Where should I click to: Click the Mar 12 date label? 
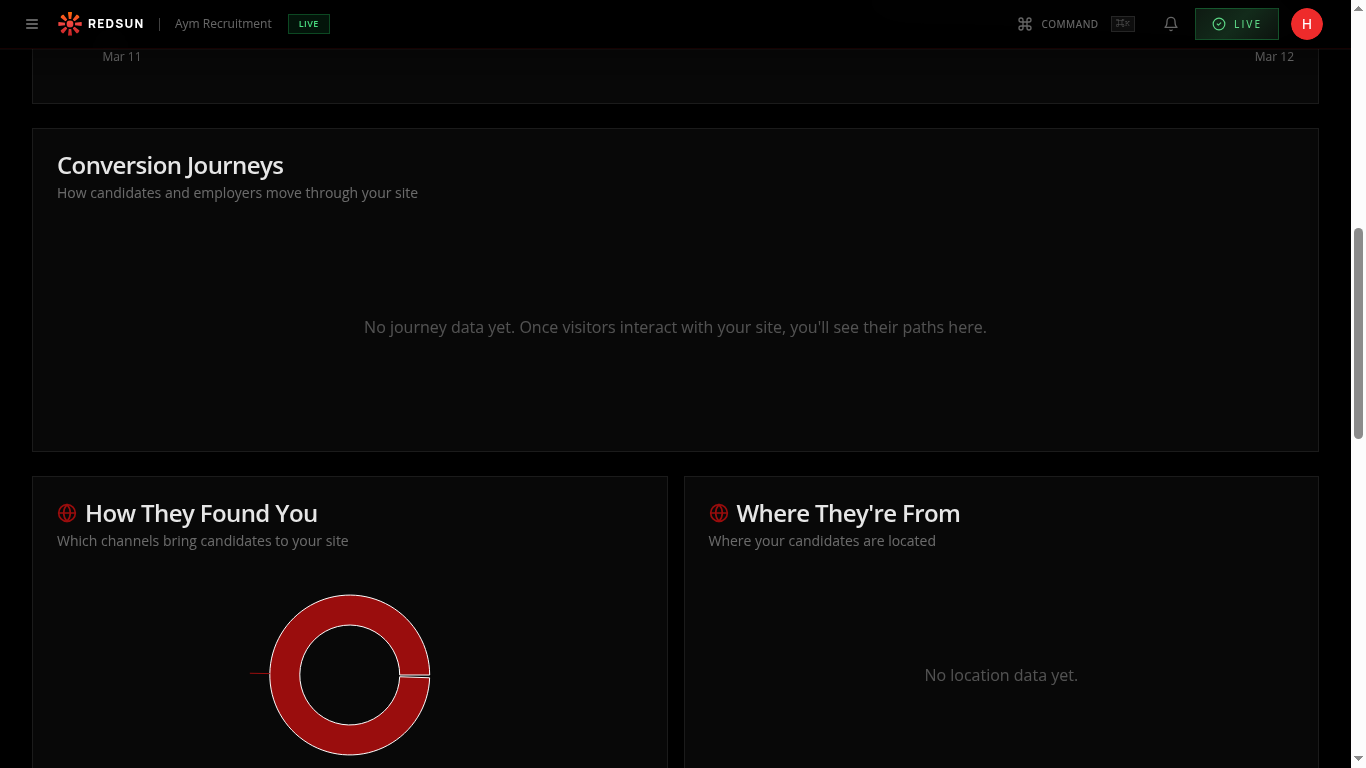point(1273,56)
